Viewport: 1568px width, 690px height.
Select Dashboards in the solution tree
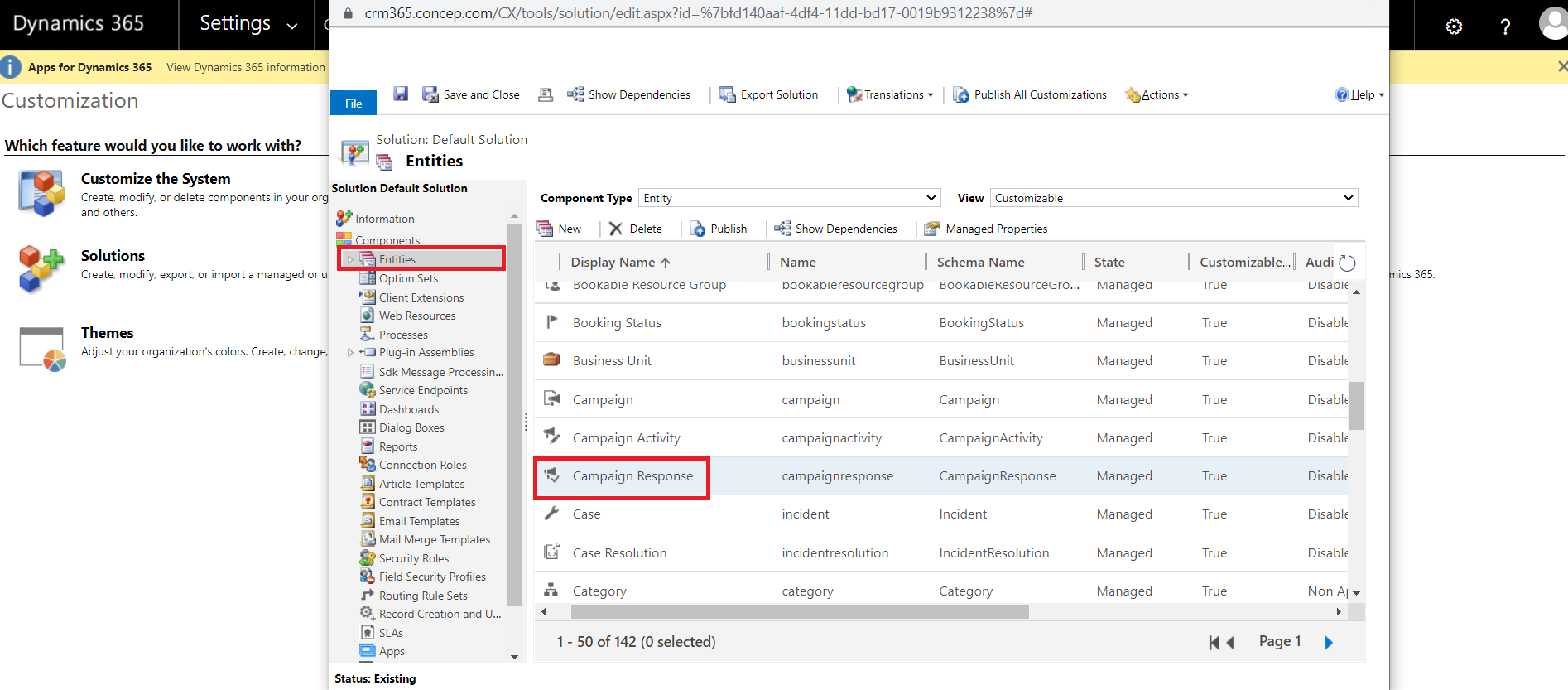click(409, 409)
